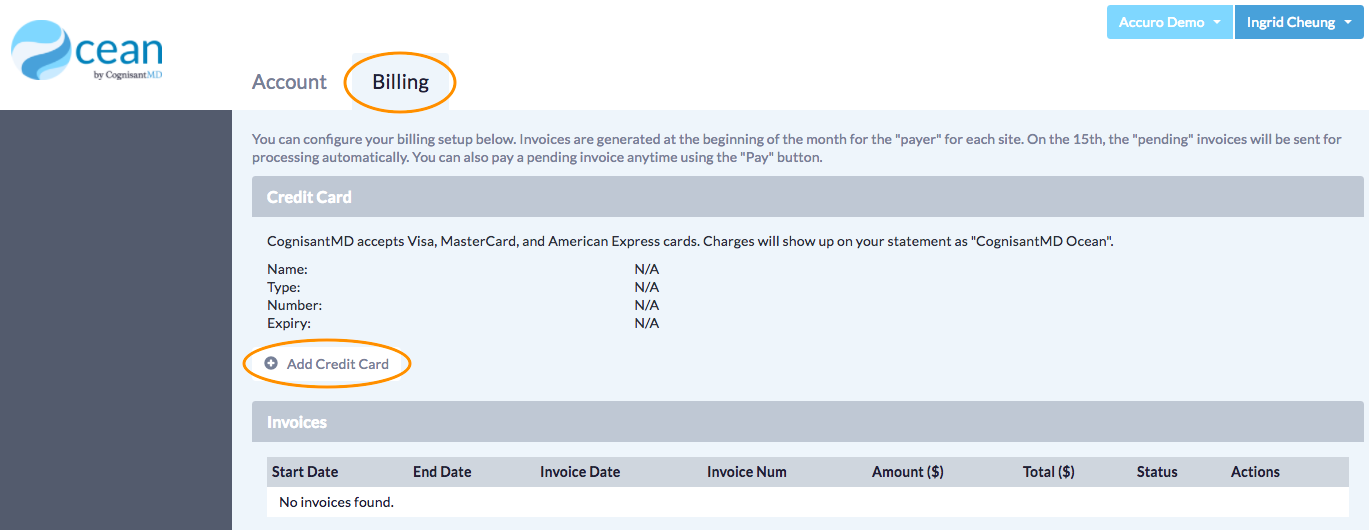This screenshot has height=530, width=1369.
Task: Expand the Ingrid Cheung user menu
Action: [1298, 22]
